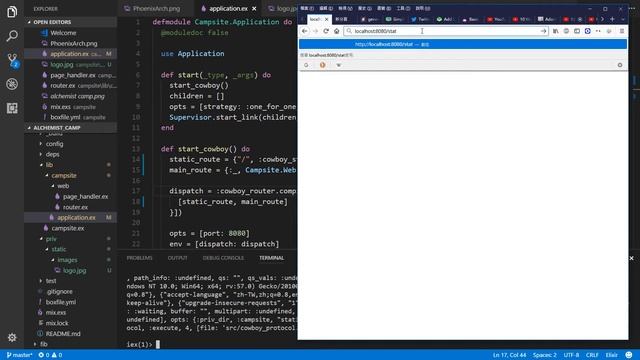Open router.ex in the web folder

coord(75,207)
